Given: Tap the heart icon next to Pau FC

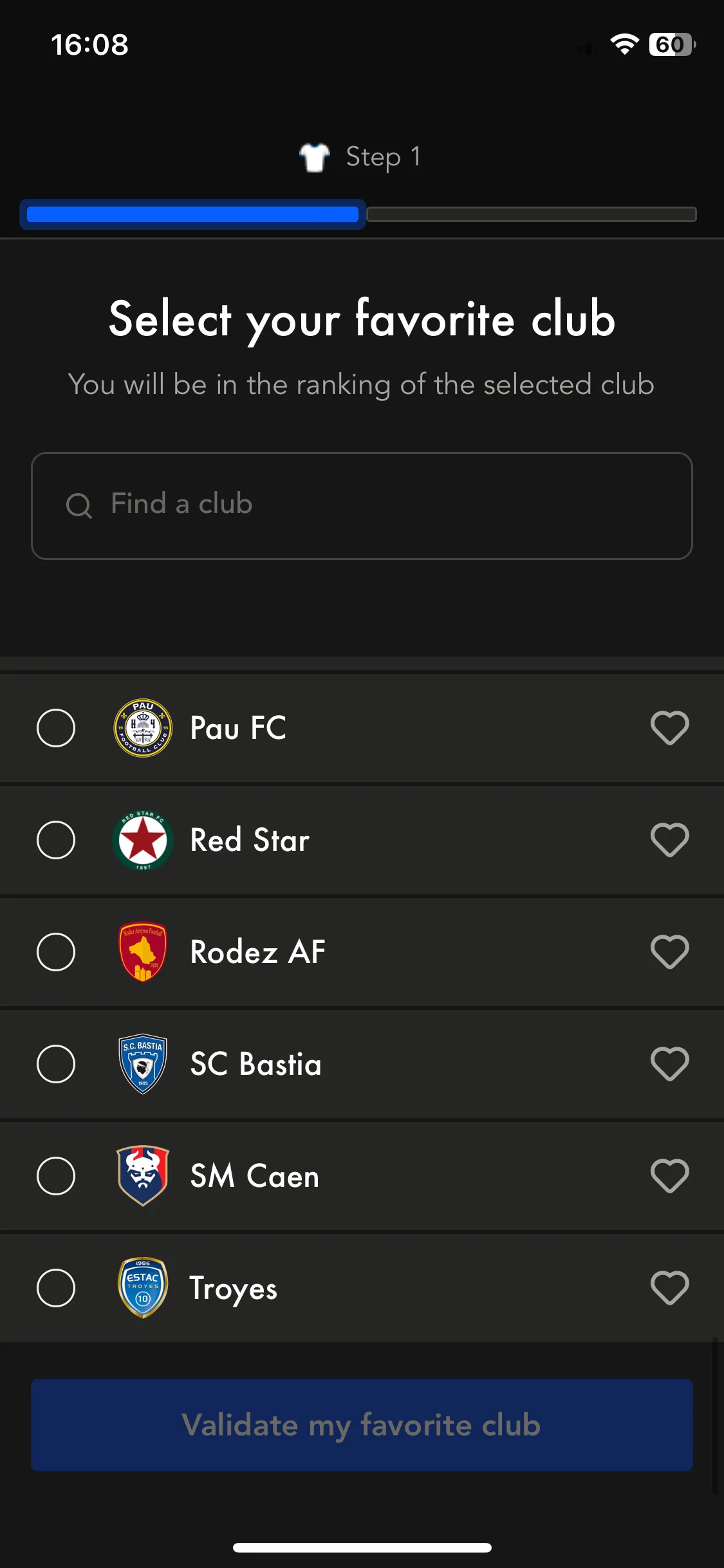Looking at the screenshot, I should click(x=669, y=728).
